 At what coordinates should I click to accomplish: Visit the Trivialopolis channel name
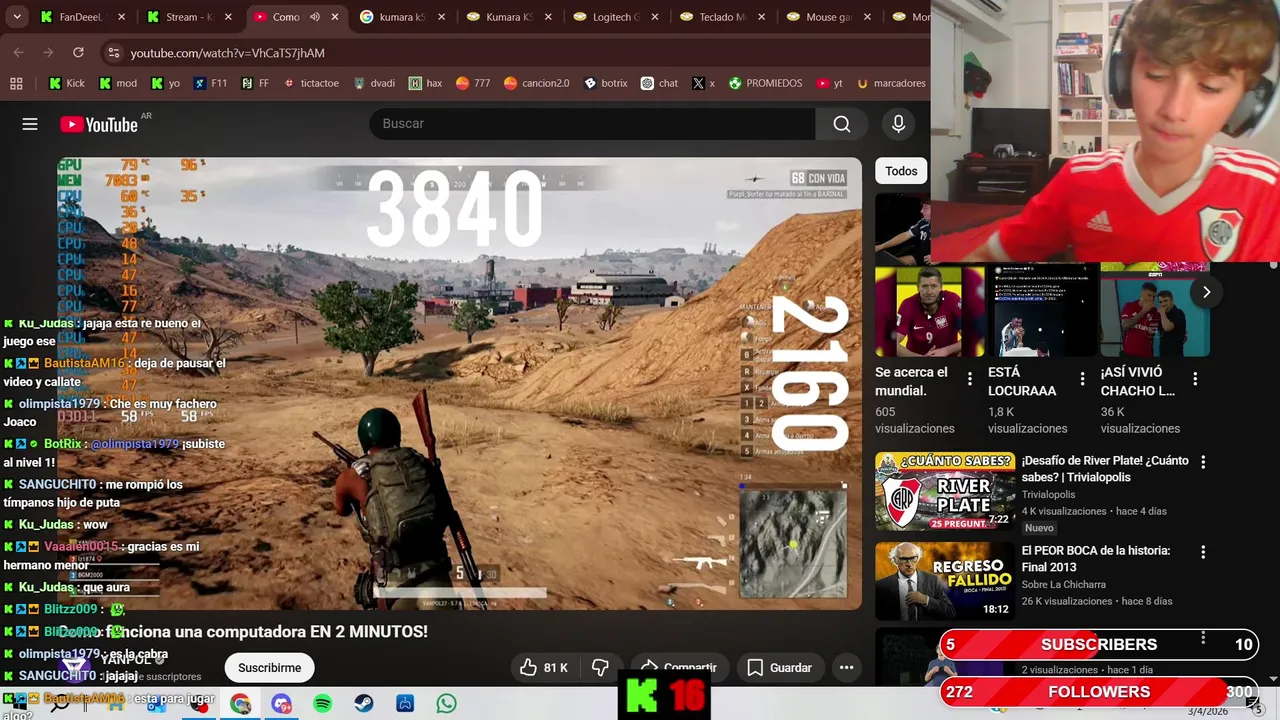pyautogui.click(x=1048, y=494)
